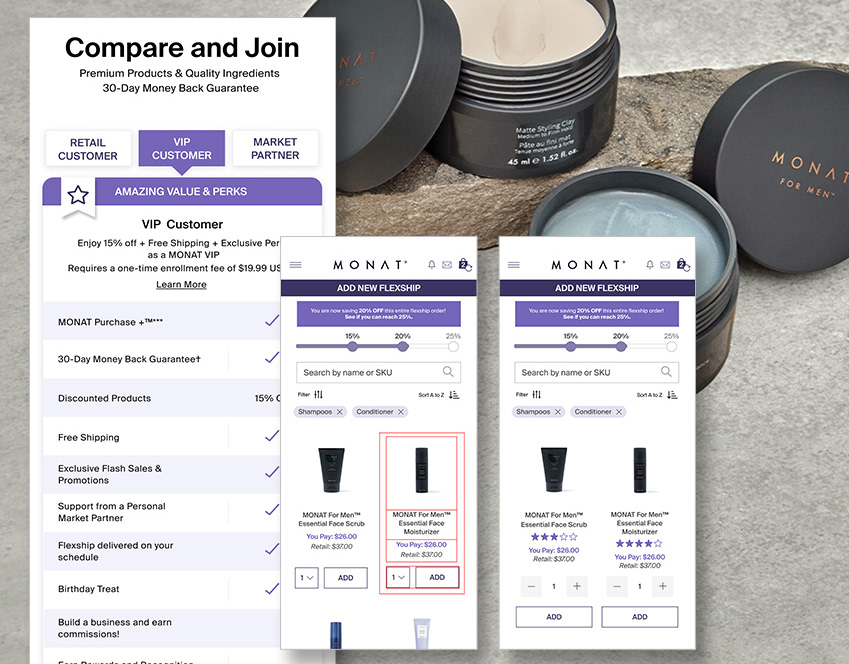This screenshot has width=849, height=664.
Task: Click 25% discount slider point in right phone
Action: pos(671,347)
